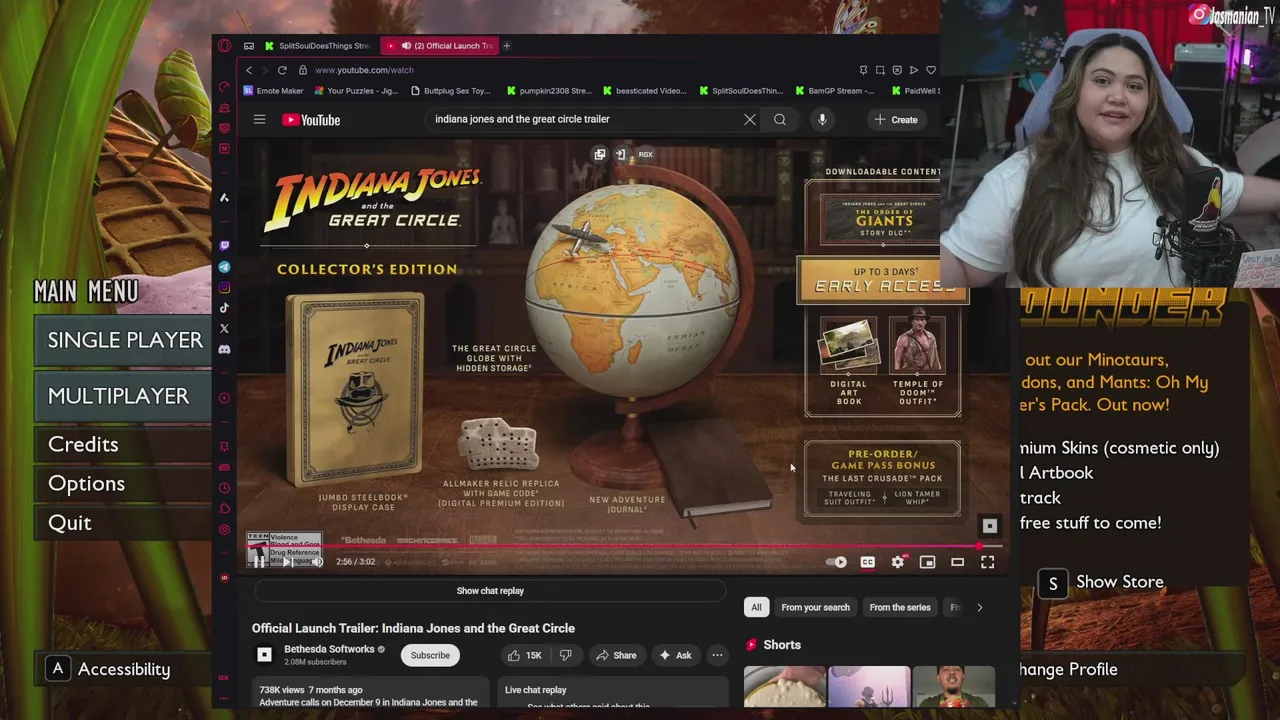The height and width of the screenshot is (720, 1280).
Task: Open the YouTube hamburger guide menu
Action: [x=259, y=119]
